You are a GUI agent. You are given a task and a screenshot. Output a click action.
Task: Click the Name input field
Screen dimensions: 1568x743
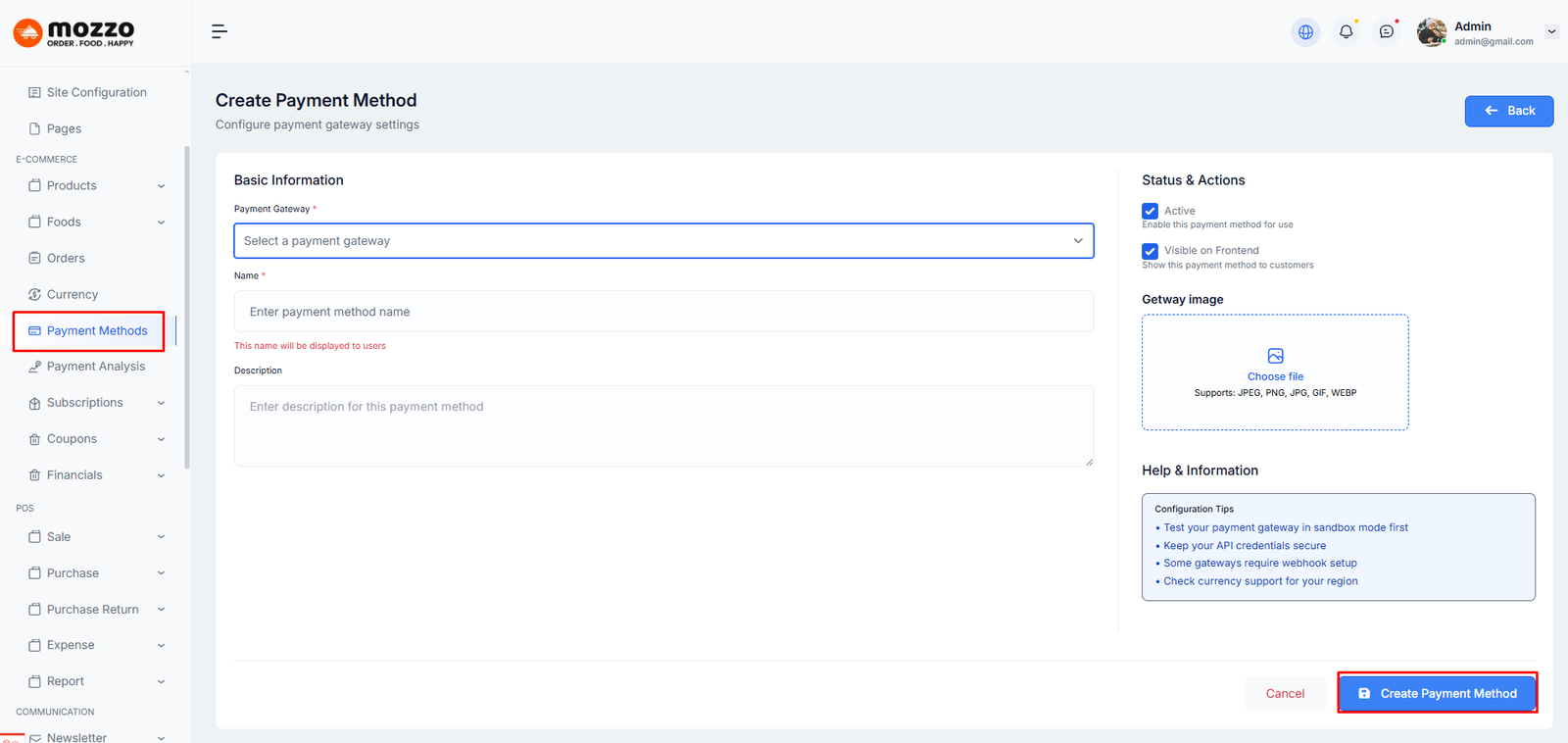pyautogui.click(x=663, y=312)
